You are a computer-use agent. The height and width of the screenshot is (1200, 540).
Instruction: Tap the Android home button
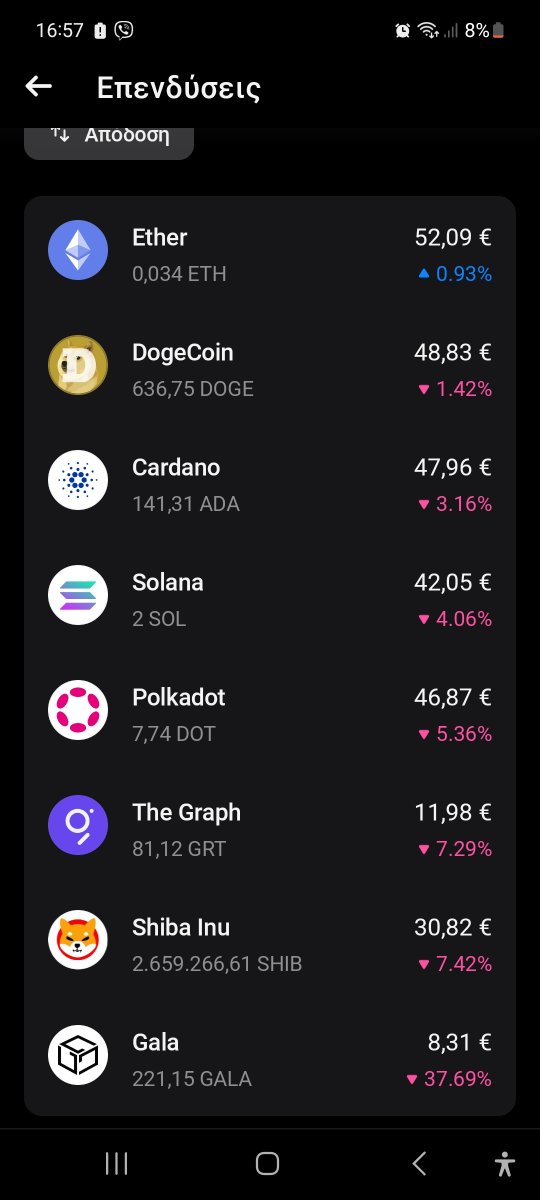pos(267,1163)
